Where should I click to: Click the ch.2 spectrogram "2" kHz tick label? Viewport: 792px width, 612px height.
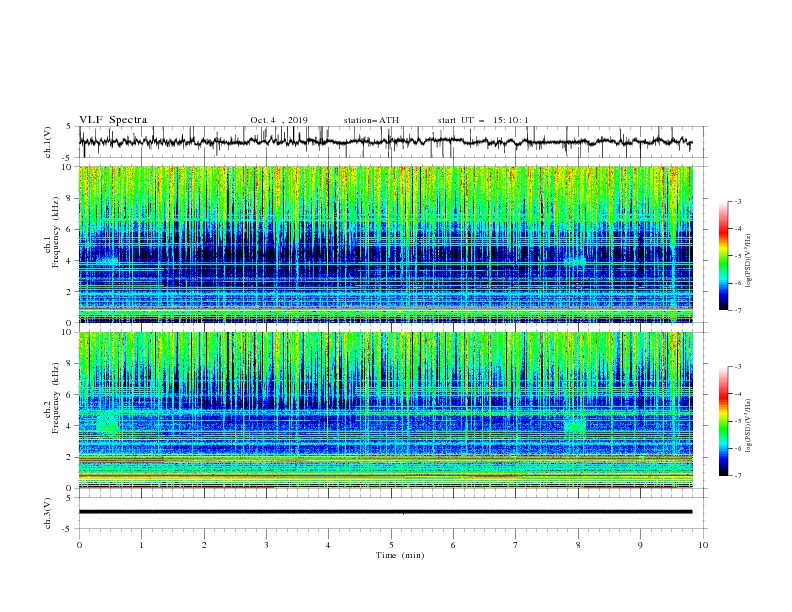(x=69, y=457)
